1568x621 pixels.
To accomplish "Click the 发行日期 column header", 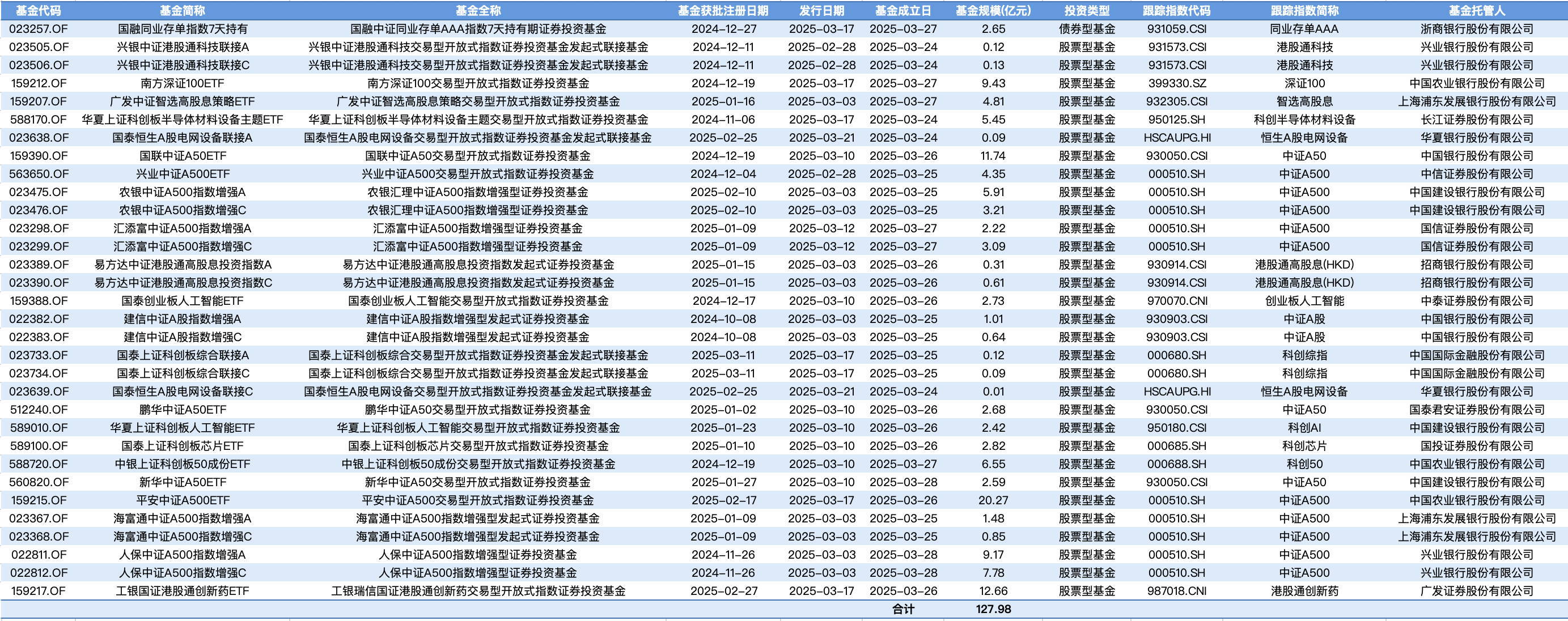I will tap(821, 10).
